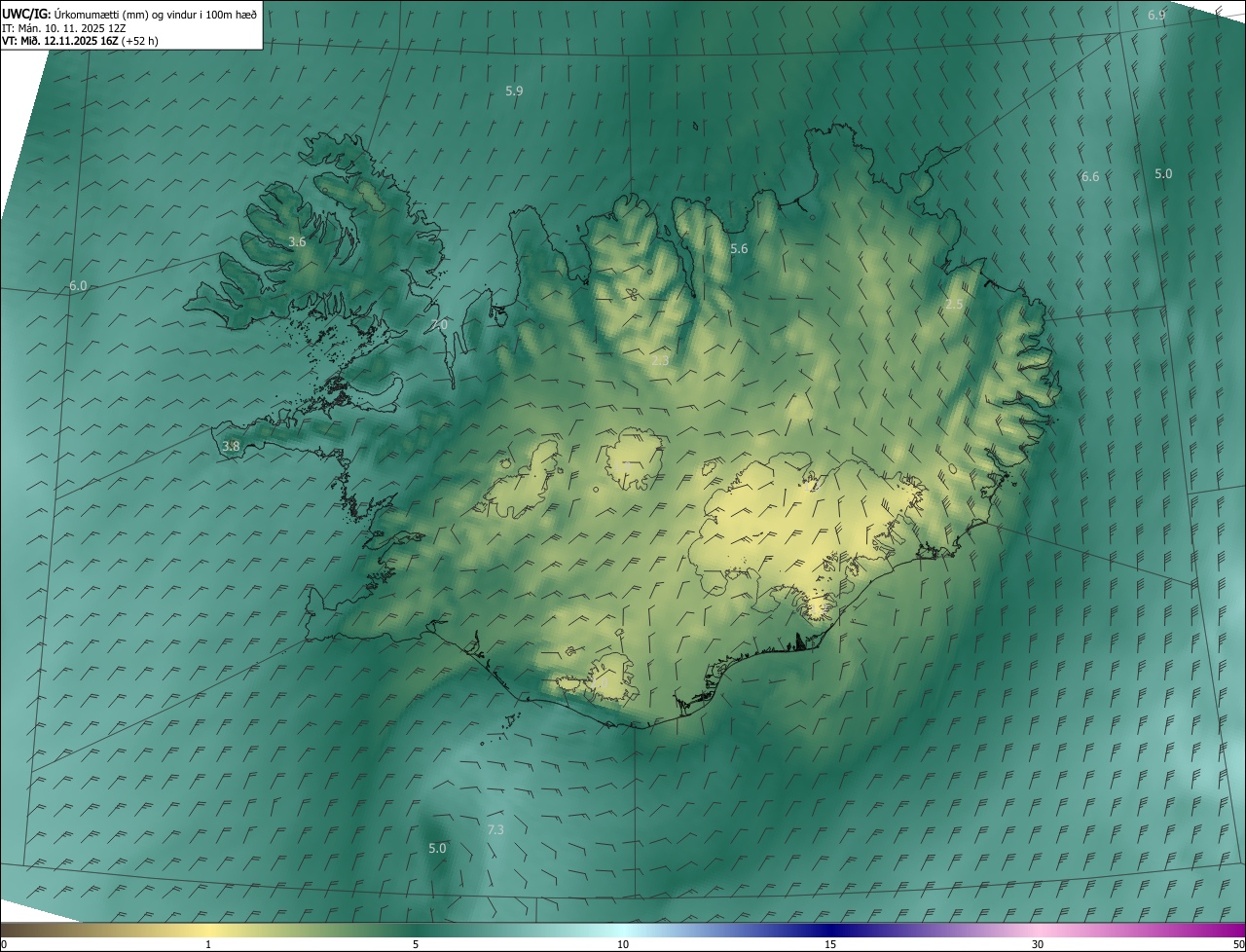Click the 50 tick on the color scale

(x=1238, y=944)
